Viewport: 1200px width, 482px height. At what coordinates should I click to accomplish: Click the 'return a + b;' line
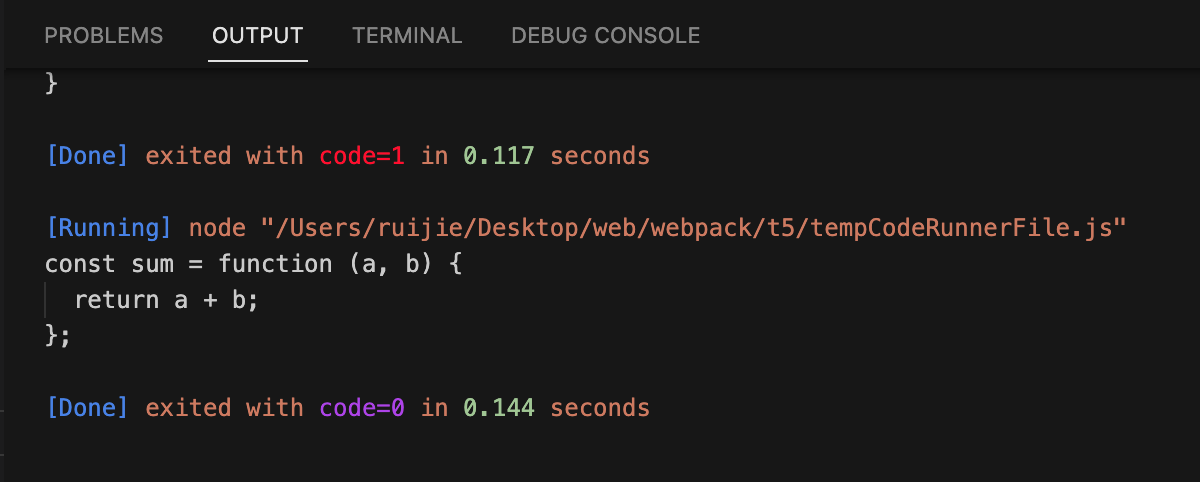pos(167,300)
